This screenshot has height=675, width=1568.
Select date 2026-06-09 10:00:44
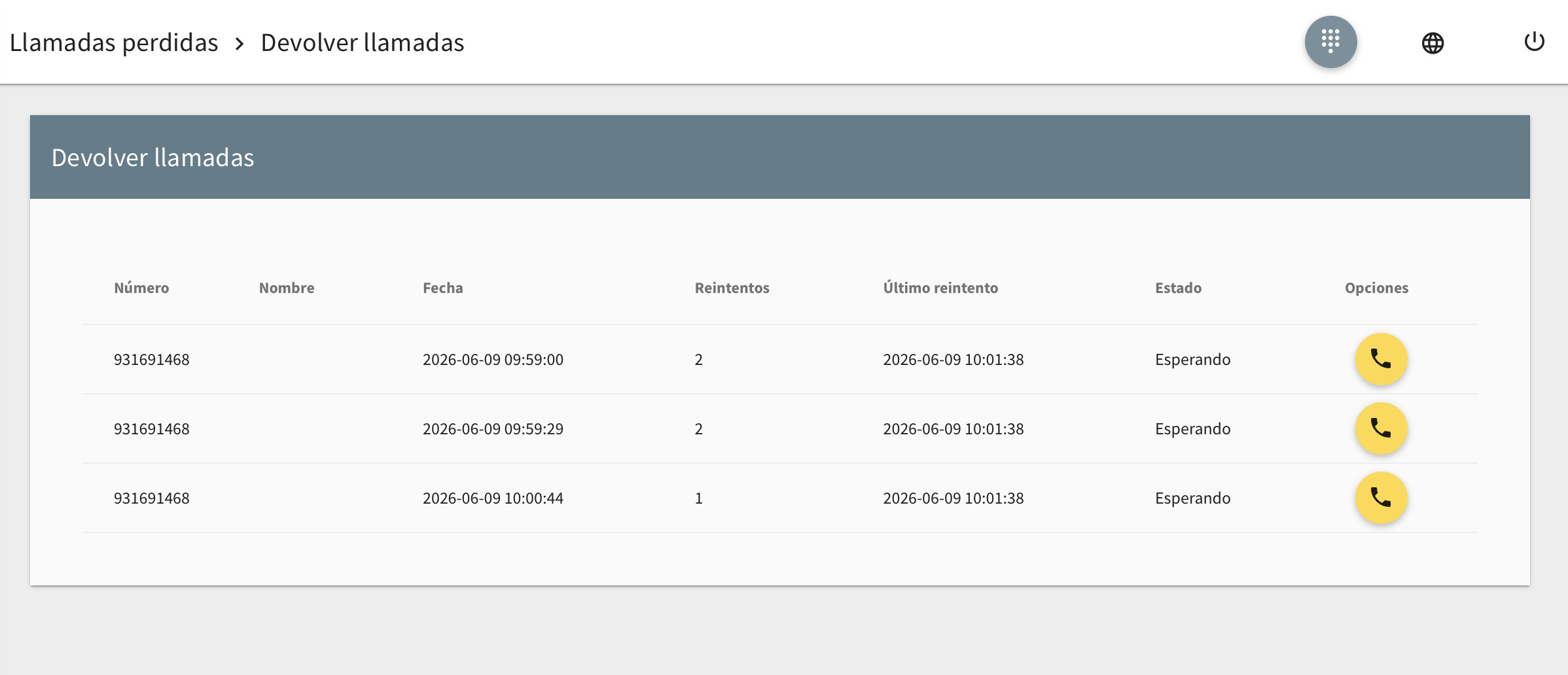pos(493,498)
